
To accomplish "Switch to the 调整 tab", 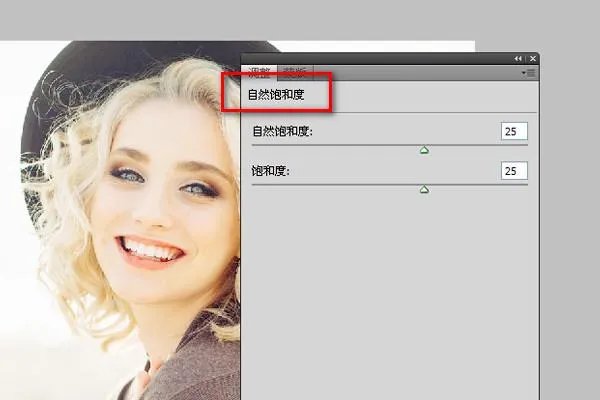I will pyautogui.click(x=259, y=73).
